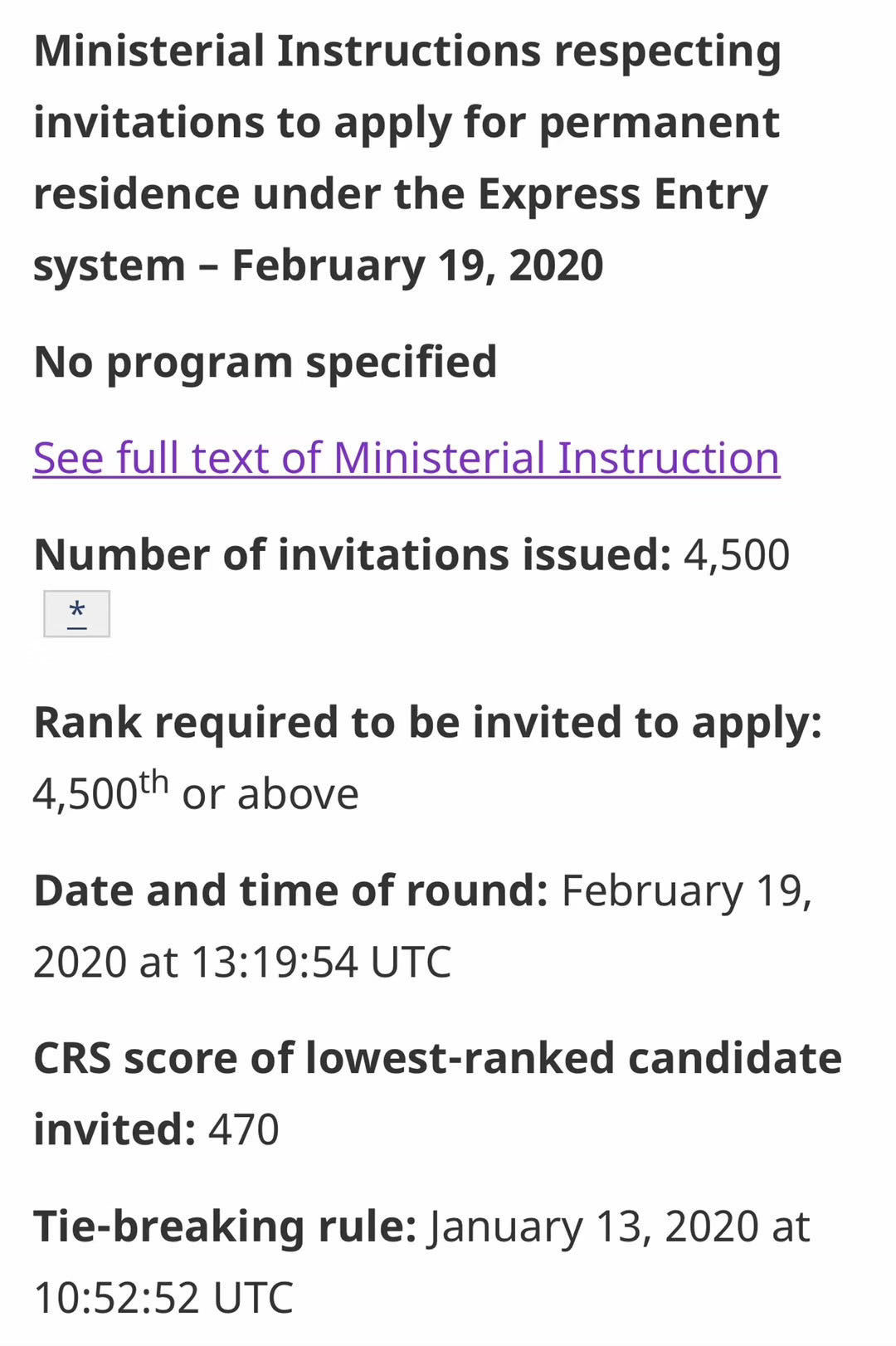Click the 'CRS score of lowest-ranked candidate' label

(x=437, y=1058)
